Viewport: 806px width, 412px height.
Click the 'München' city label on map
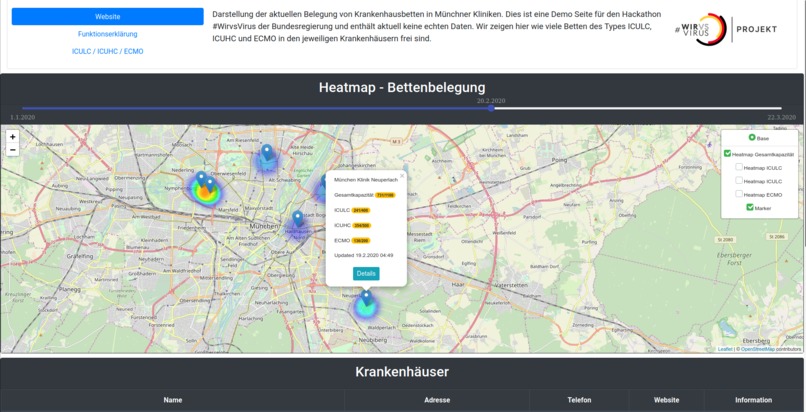tap(263, 226)
